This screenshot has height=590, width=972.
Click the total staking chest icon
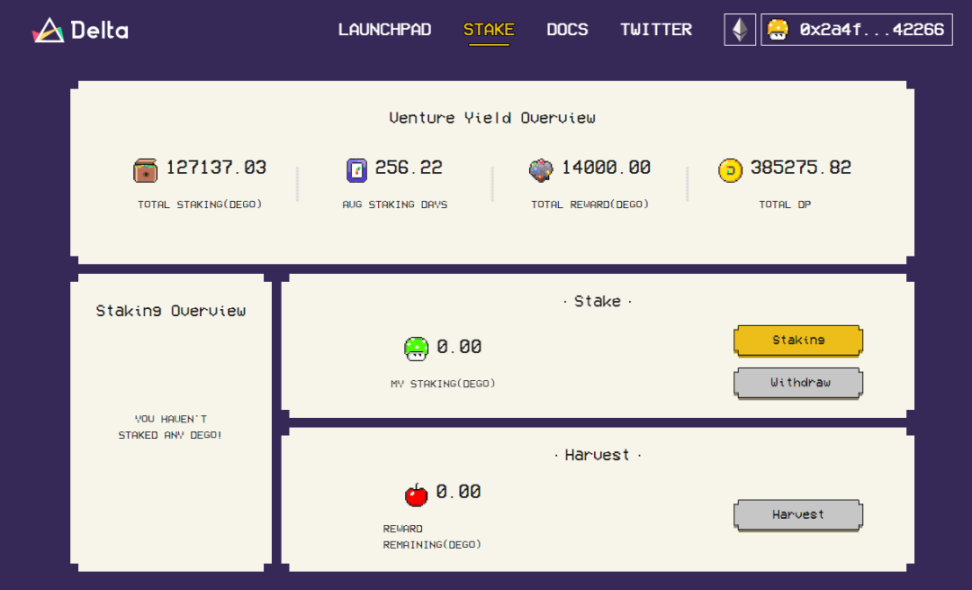click(145, 169)
